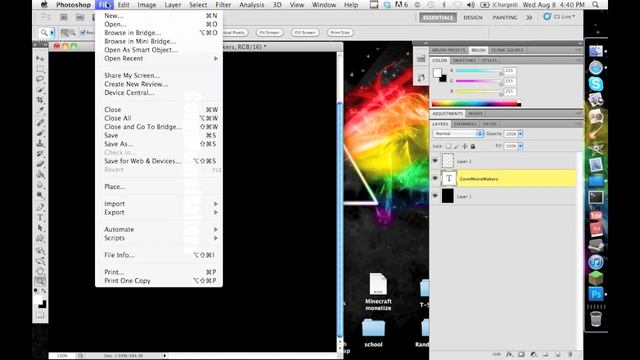This screenshot has height=360, width=640.
Task: Choose Place... from File menu
Action: 159,187
